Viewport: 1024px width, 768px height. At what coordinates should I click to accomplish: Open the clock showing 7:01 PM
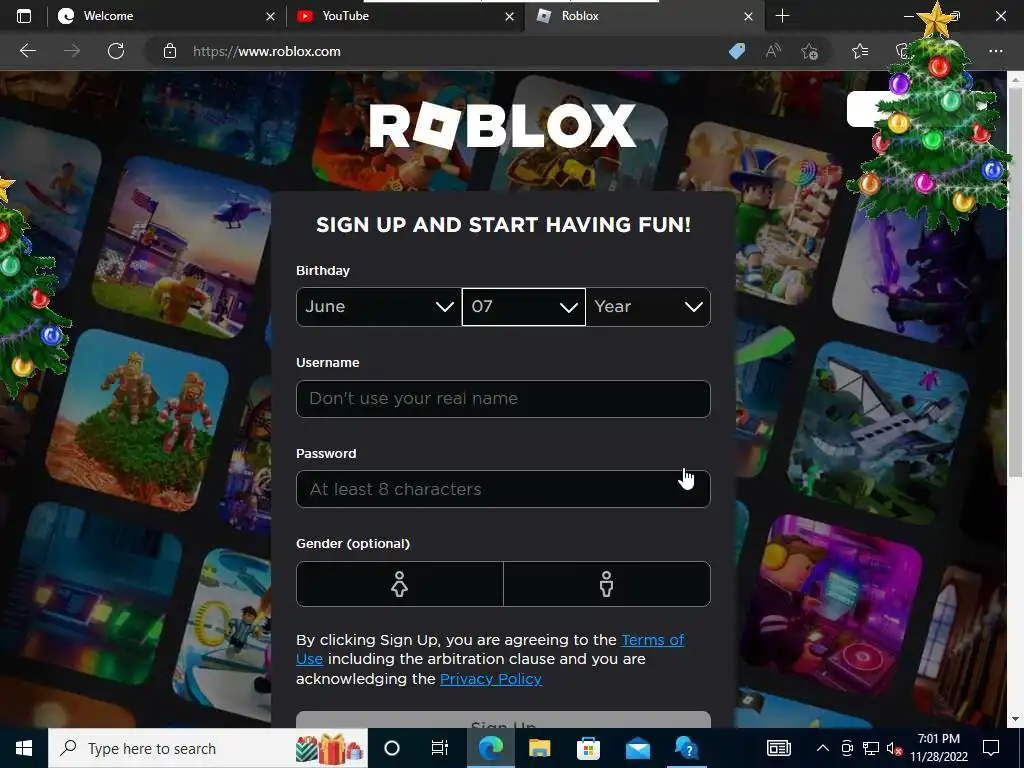(x=938, y=748)
